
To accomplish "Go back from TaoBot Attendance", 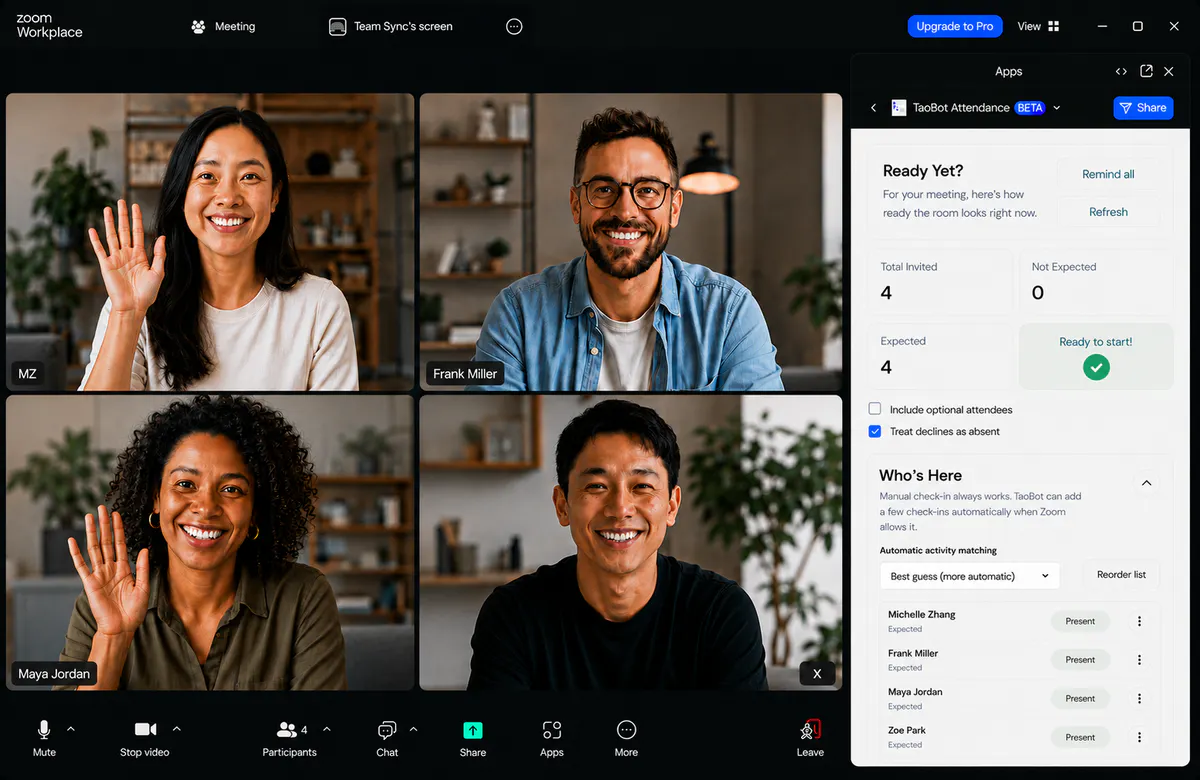I will click(873, 108).
